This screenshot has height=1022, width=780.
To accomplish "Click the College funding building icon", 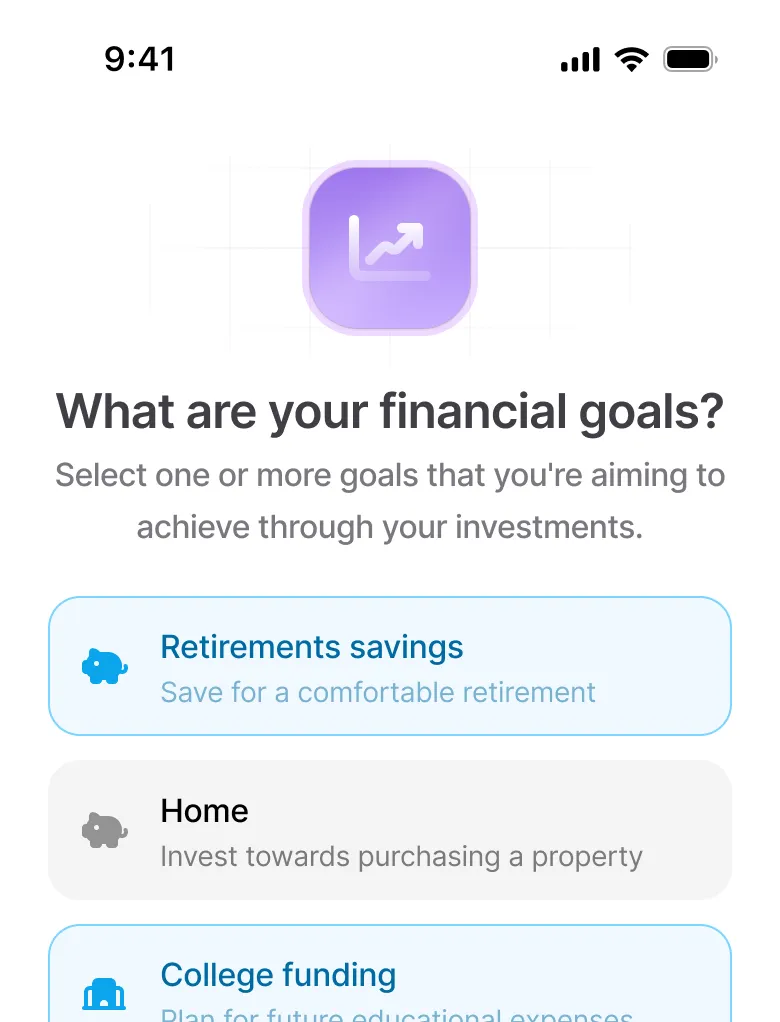I will 104,994.
